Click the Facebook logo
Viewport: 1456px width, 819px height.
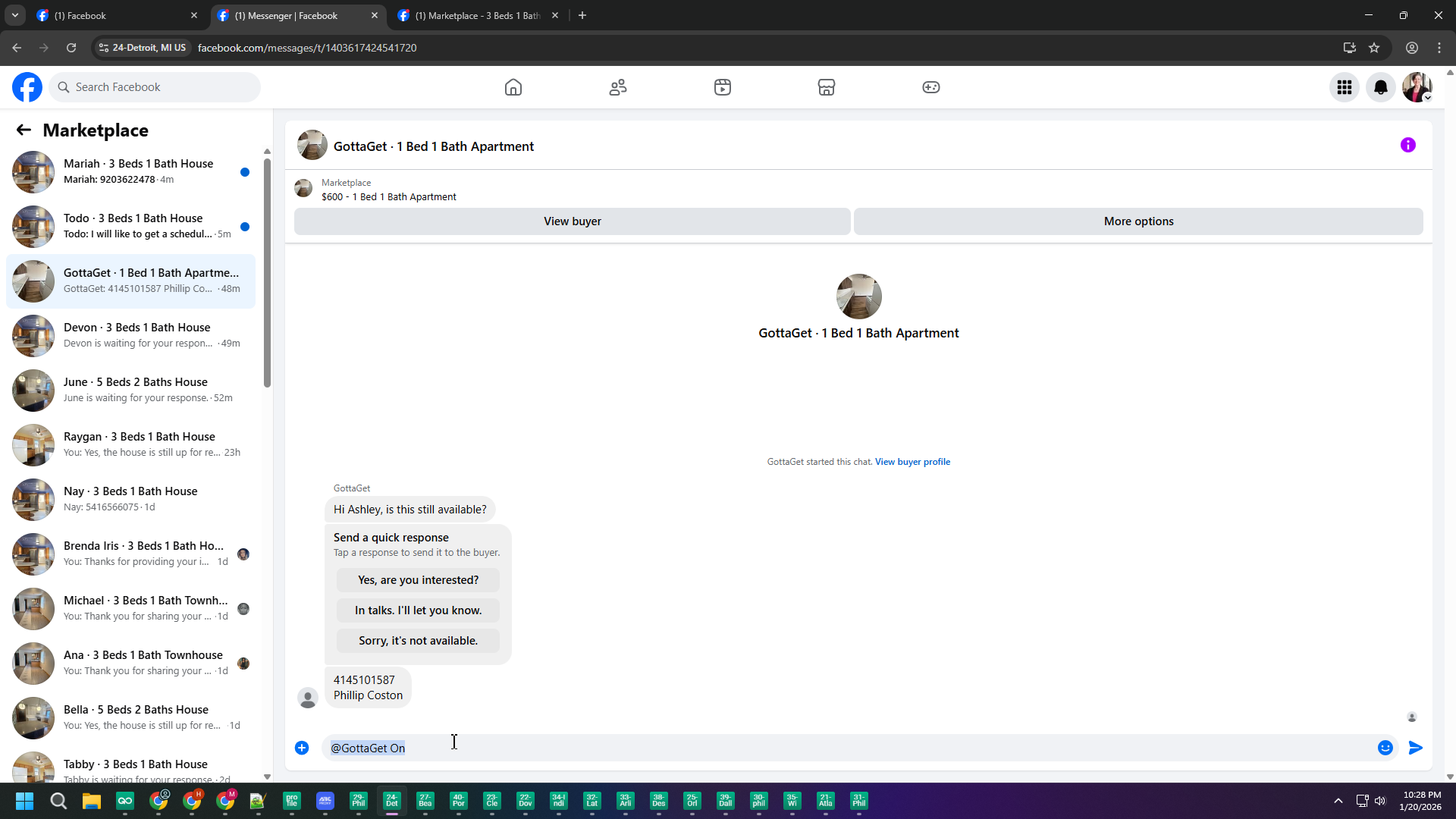tap(27, 87)
